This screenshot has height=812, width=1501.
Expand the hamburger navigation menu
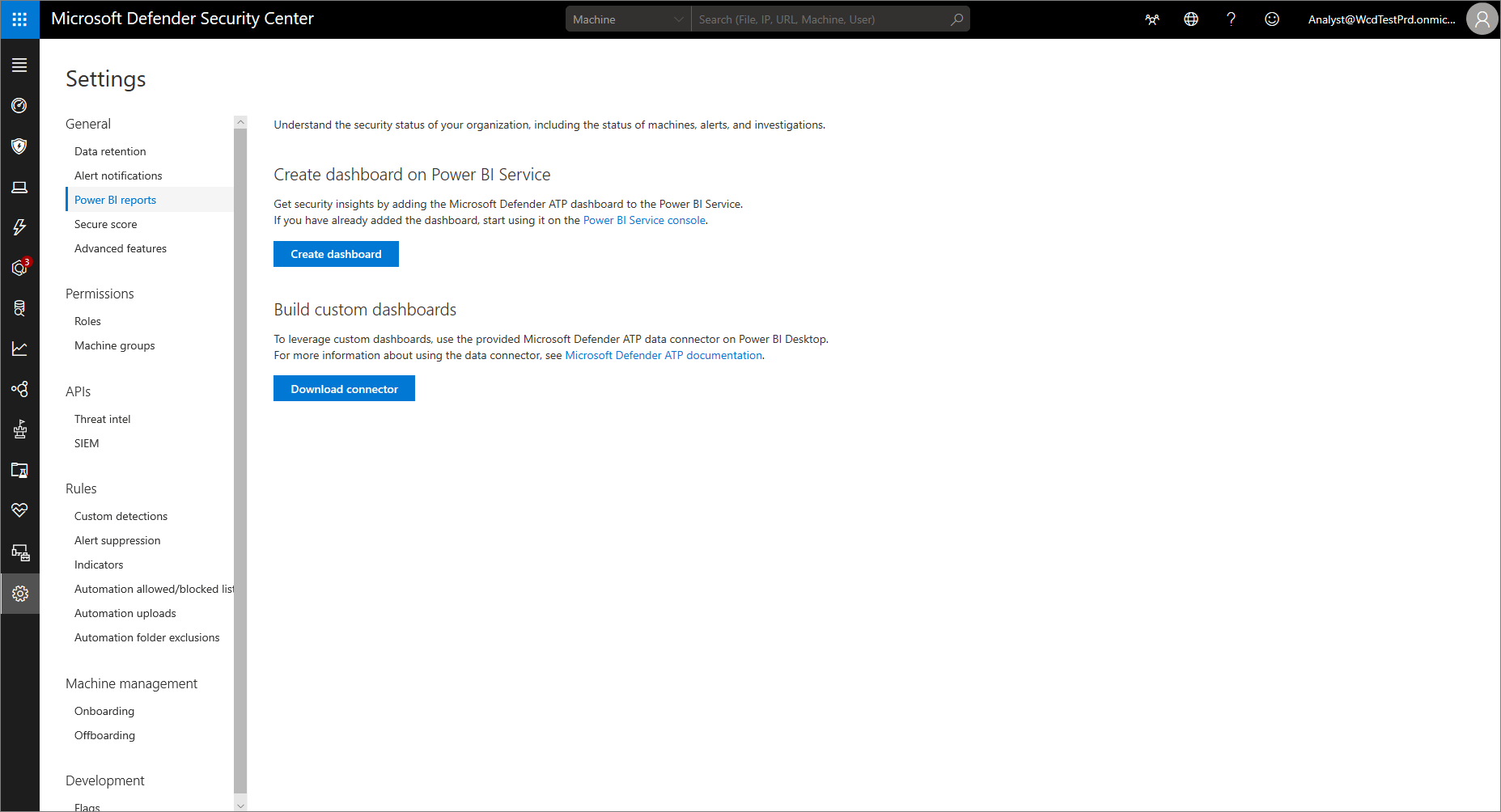(19, 66)
